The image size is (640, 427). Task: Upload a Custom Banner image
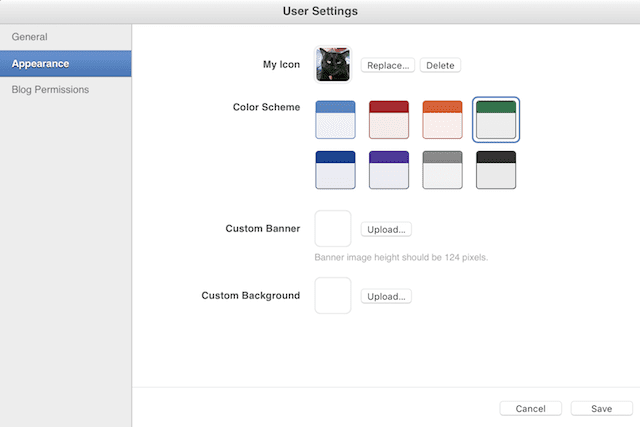coord(386,229)
